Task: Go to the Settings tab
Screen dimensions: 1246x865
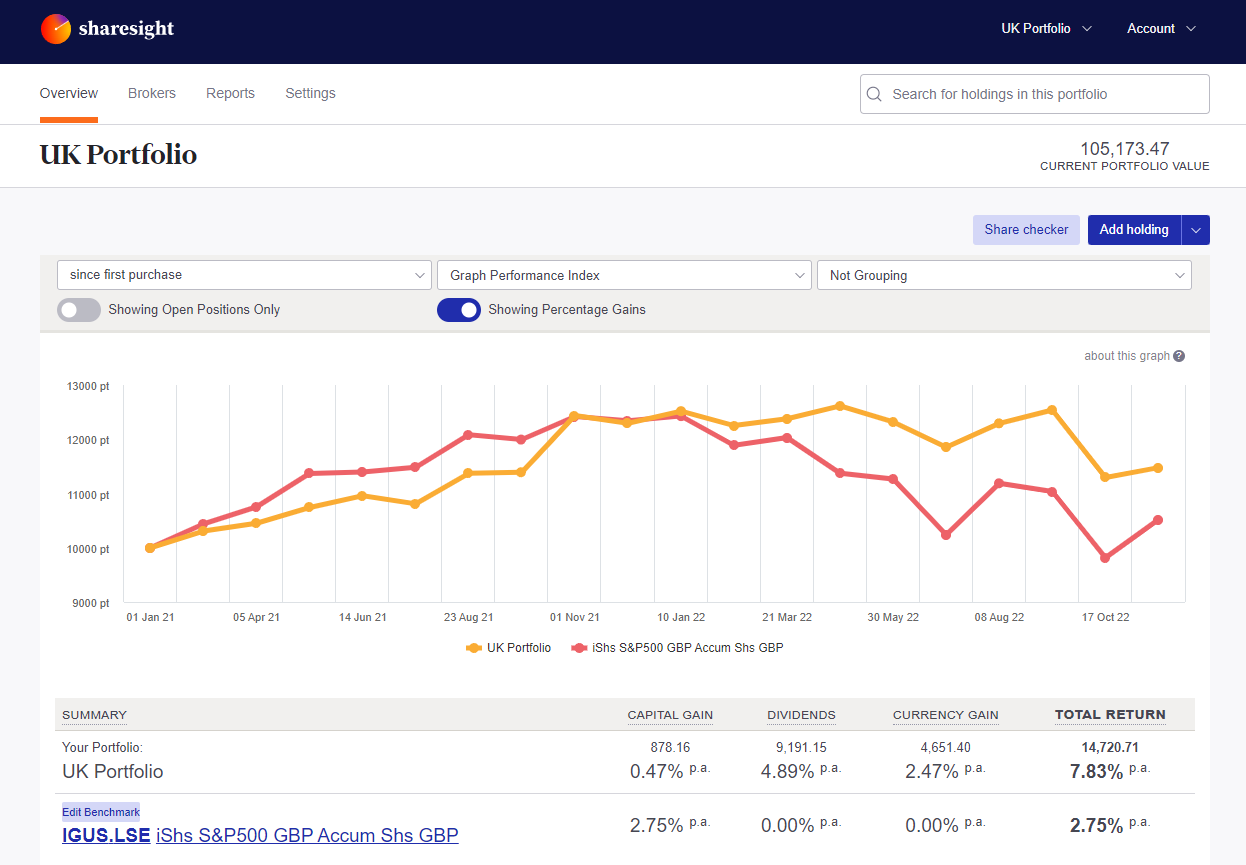Action: (310, 93)
